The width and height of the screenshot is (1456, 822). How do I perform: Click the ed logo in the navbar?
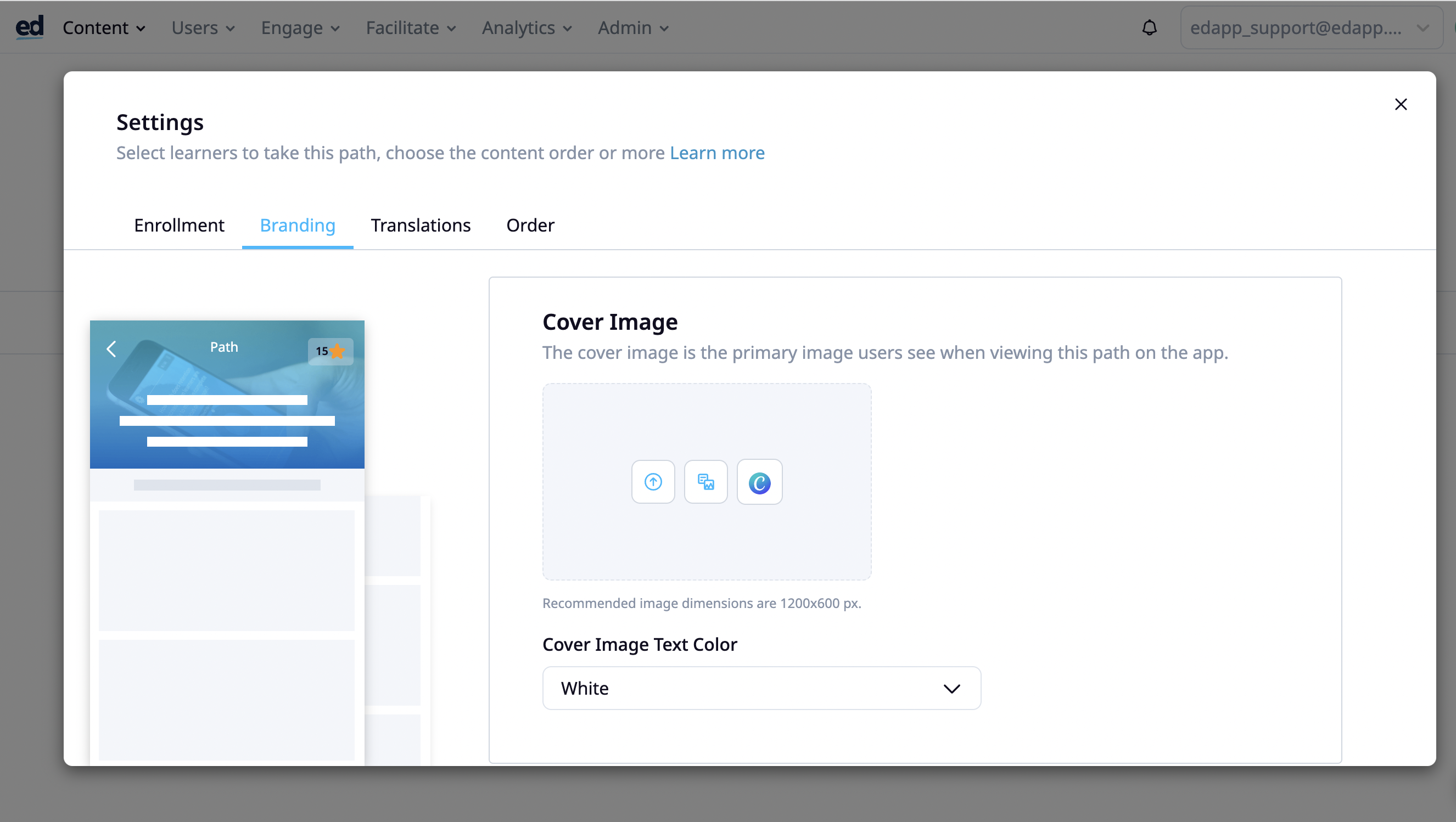(30, 27)
